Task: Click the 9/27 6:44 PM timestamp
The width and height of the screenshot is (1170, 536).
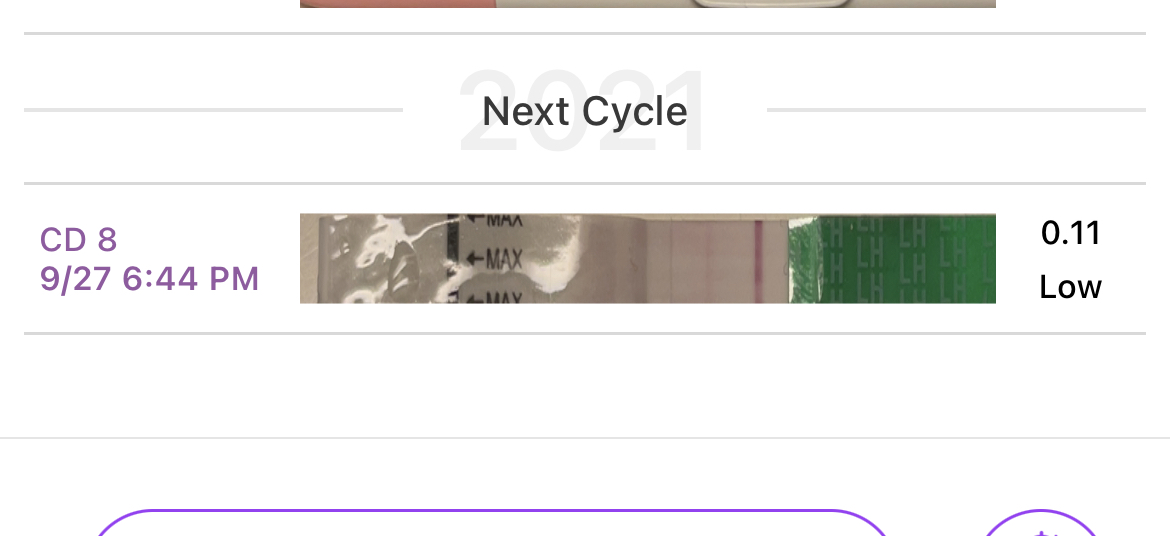Action: click(x=149, y=278)
